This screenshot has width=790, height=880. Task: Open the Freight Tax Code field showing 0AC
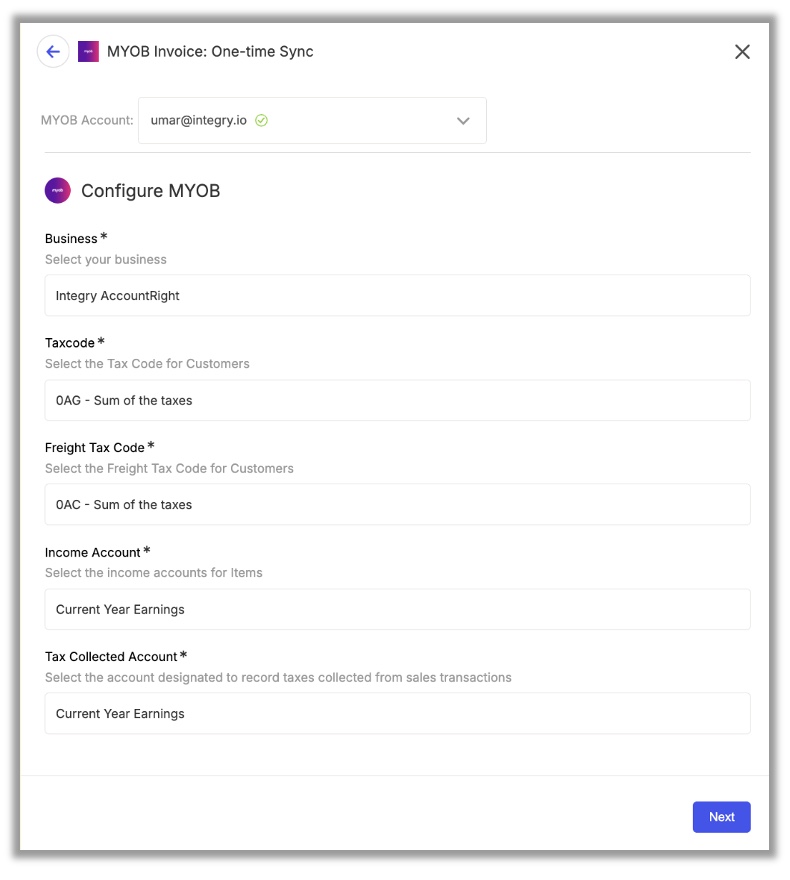tap(397, 505)
